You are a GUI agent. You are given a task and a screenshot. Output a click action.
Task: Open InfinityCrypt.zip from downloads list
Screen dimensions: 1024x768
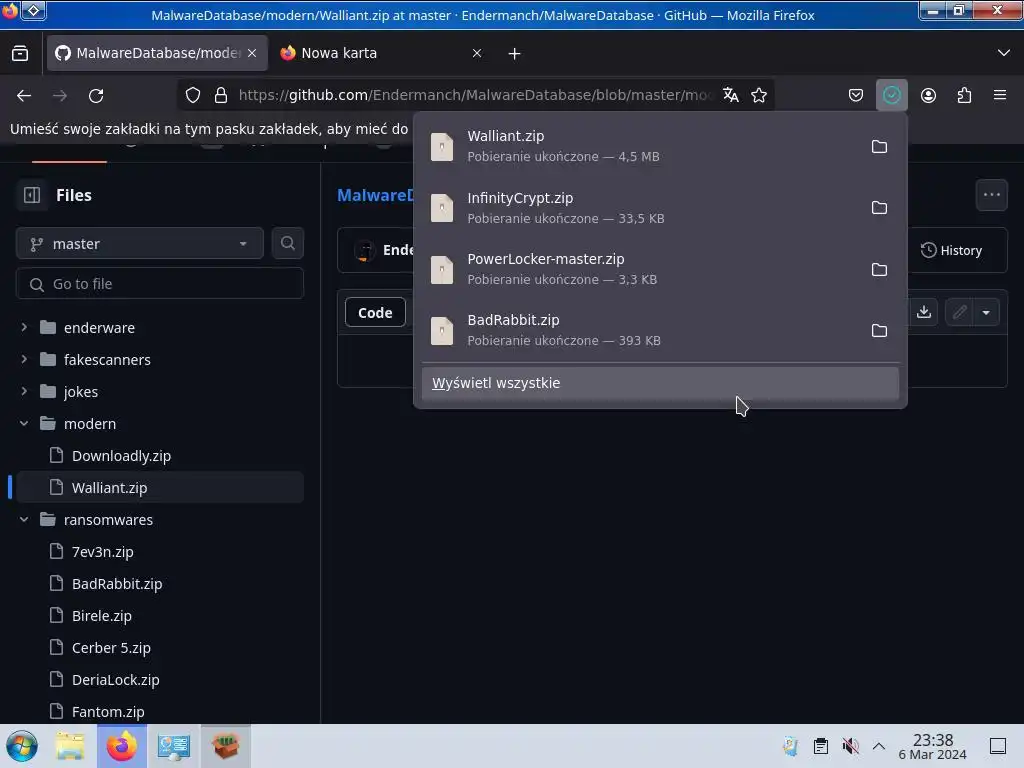[x=640, y=208]
